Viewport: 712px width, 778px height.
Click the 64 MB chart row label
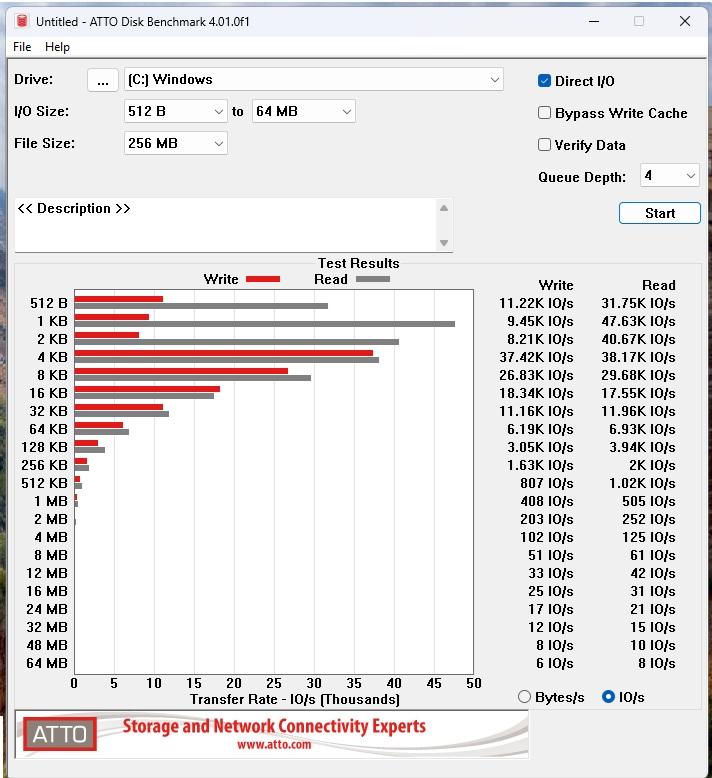[x=47, y=663]
